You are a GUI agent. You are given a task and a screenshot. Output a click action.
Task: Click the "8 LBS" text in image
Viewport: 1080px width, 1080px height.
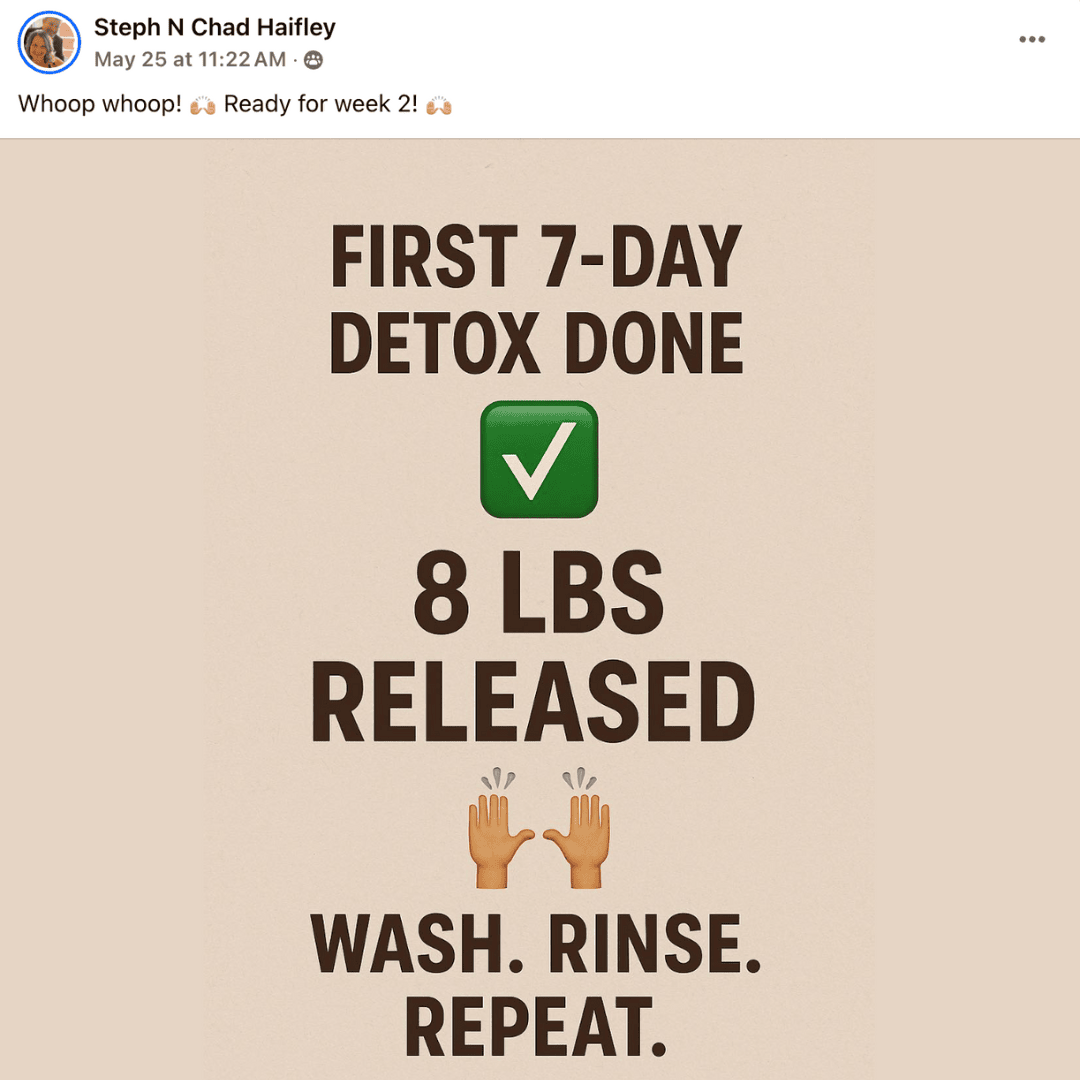[x=539, y=592]
